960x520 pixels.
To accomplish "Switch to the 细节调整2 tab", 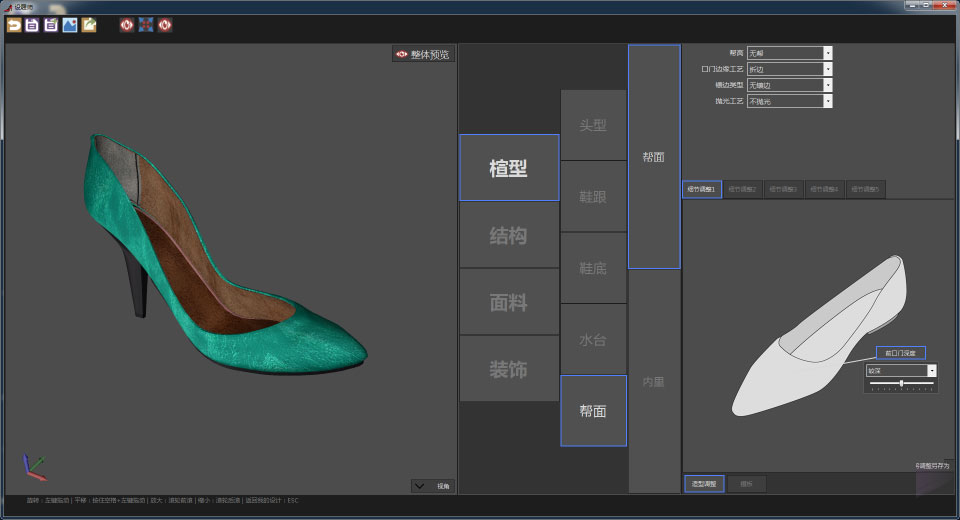I will (x=743, y=189).
